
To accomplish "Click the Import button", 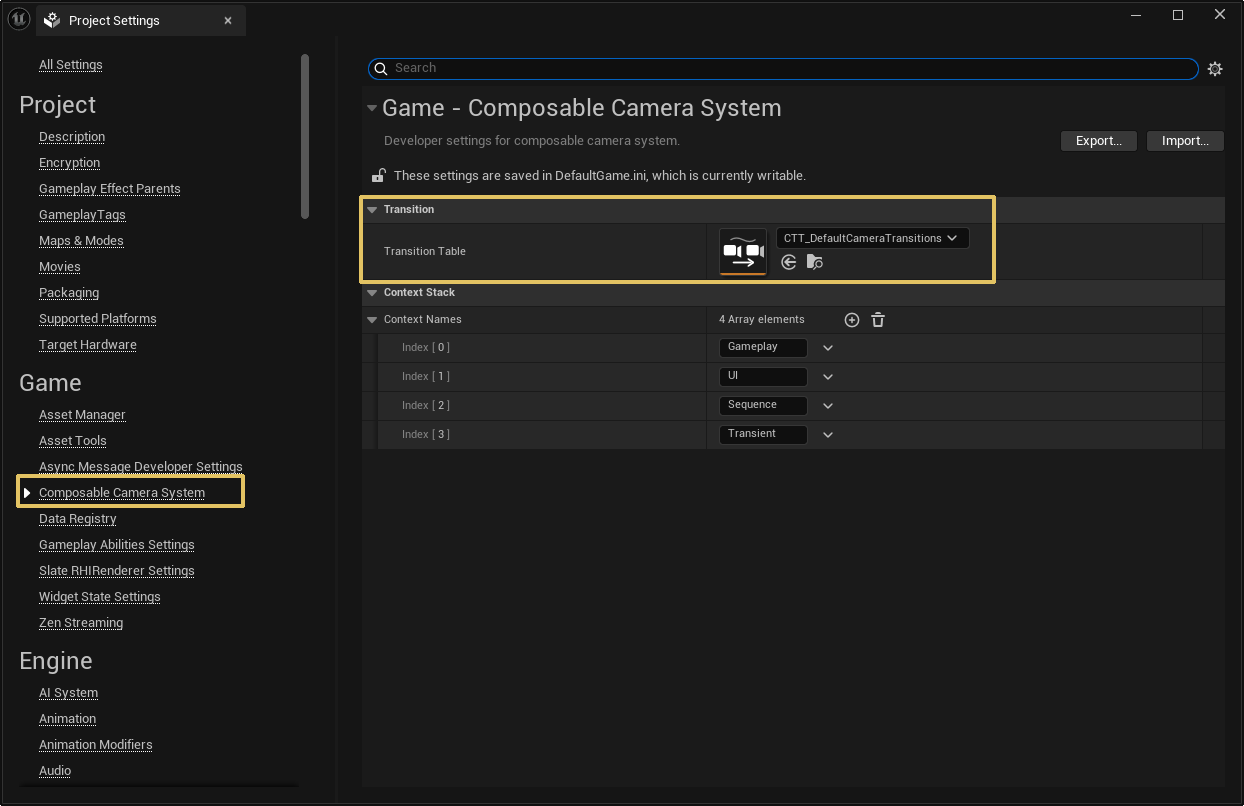I will pyautogui.click(x=1185, y=141).
